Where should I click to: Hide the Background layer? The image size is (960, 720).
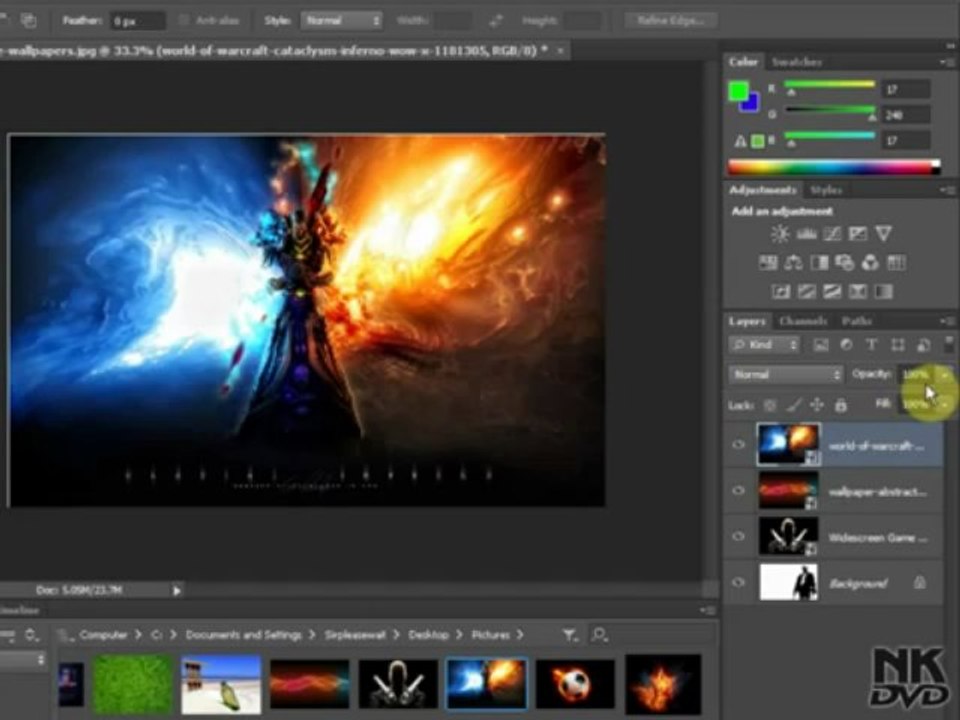(x=739, y=582)
